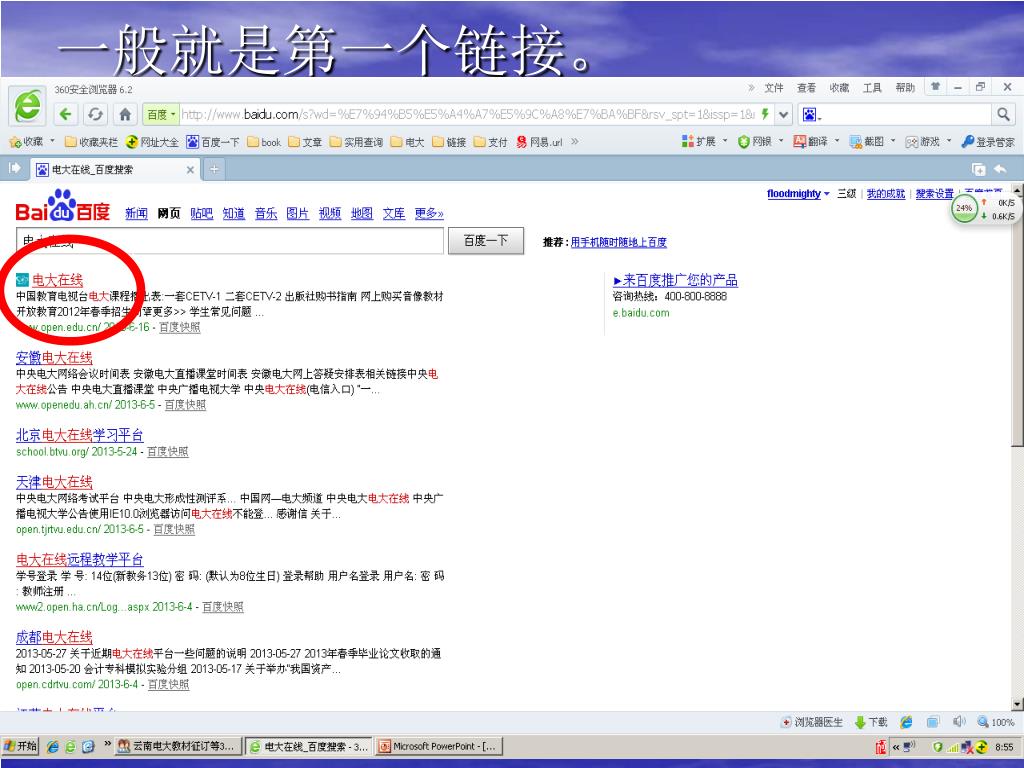Image resolution: width=1024 pixels, height=768 pixels.
Task: Click the speaker mute icon in status bar
Action: [x=959, y=722]
